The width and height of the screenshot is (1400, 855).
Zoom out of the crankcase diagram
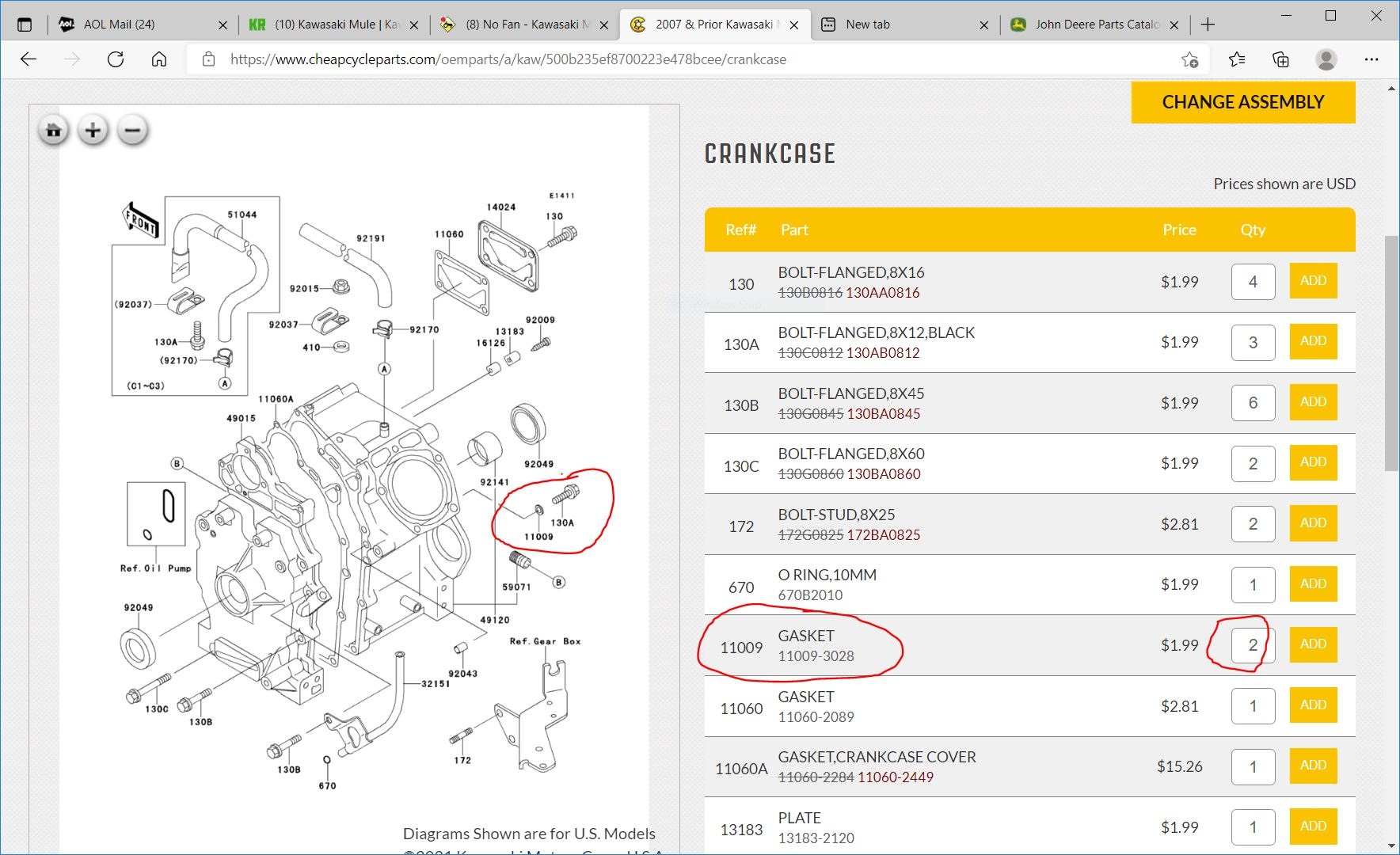(x=132, y=130)
